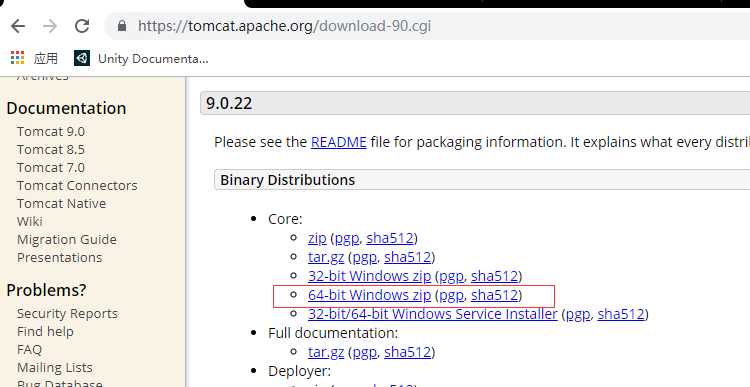Download 32-bit/64-bit Windows Service Installer
This screenshot has height=387, width=750.
coord(432,314)
